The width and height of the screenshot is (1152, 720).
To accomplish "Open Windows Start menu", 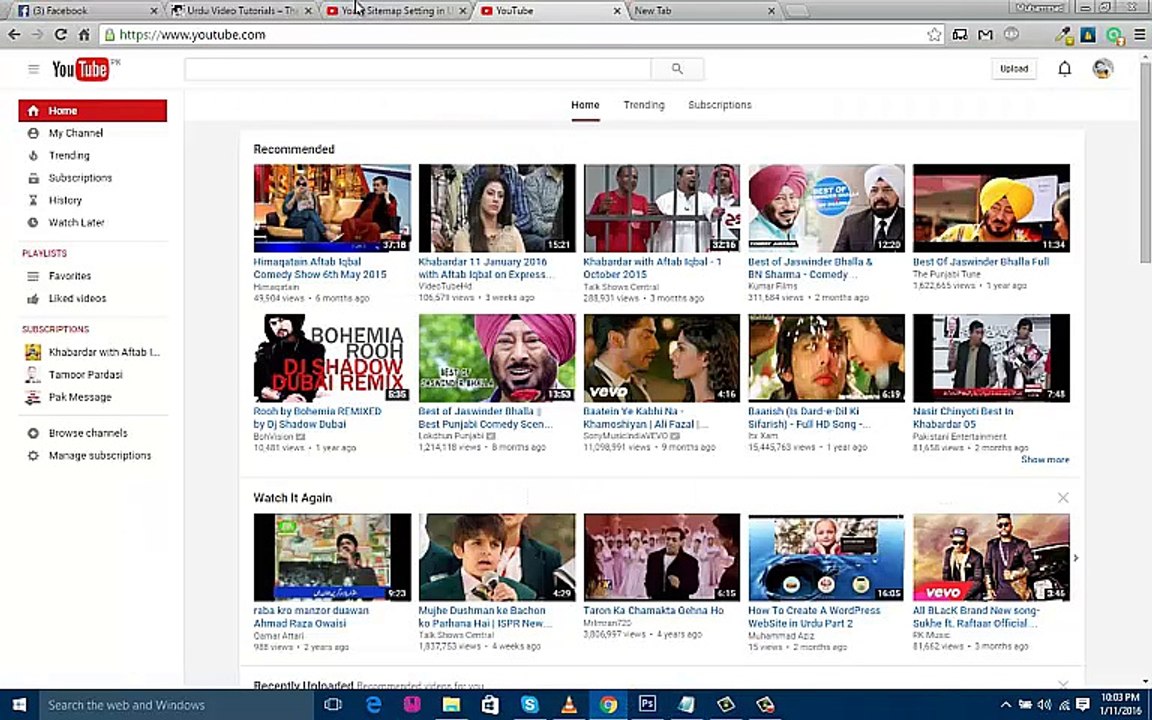I will click(19, 705).
